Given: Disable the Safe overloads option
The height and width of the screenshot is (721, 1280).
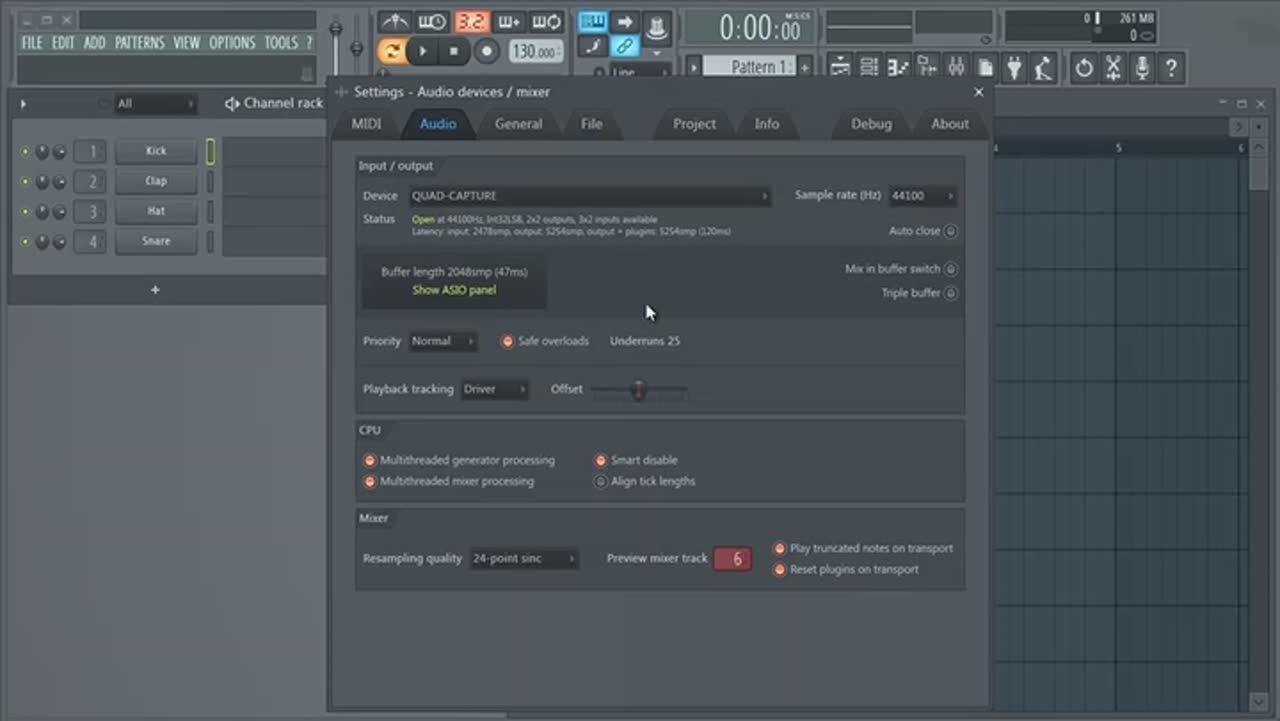Looking at the screenshot, I should tap(507, 341).
